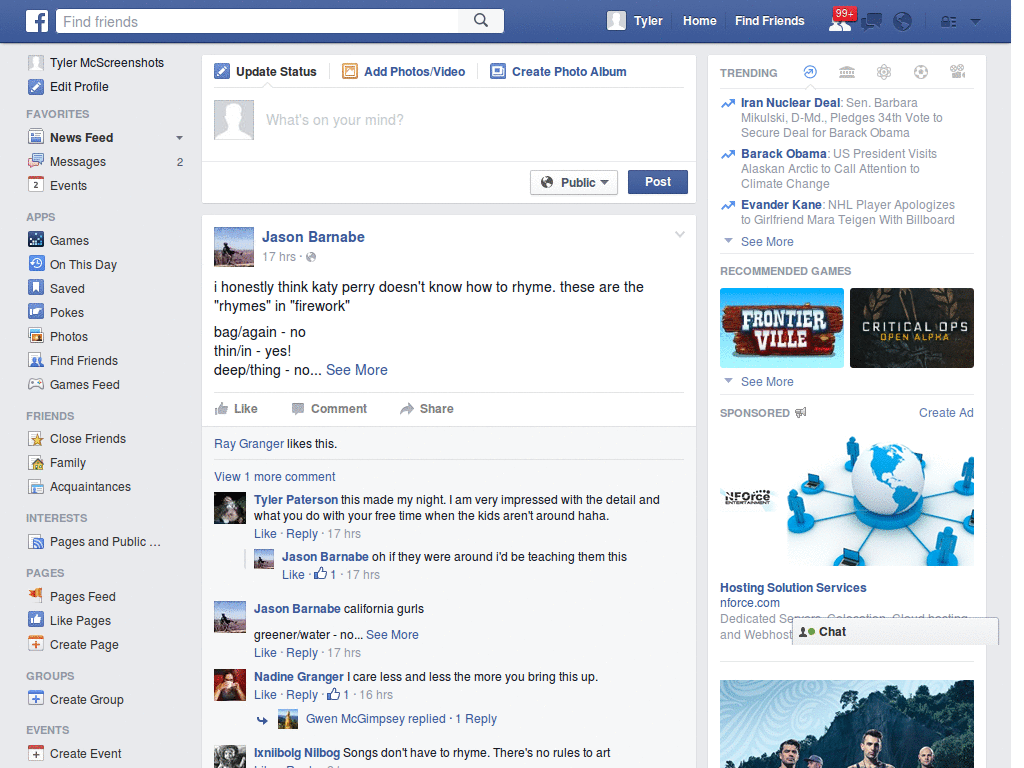Screen dimensions: 1024x768
Task: Click Edit Profile pencil icon
Action: [x=36, y=87]
